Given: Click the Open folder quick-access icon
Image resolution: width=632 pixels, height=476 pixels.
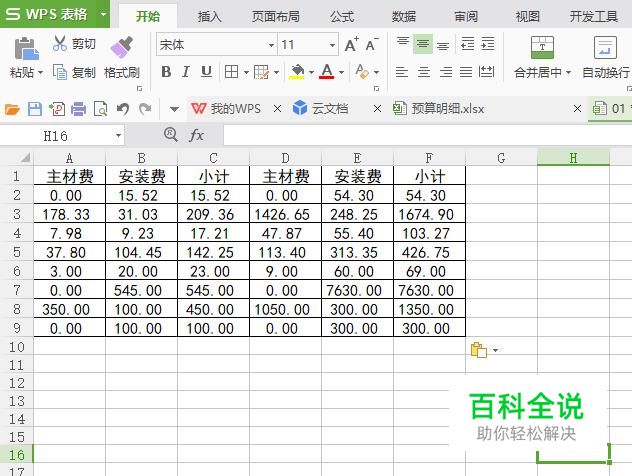Looking at the screenshot, I should (12, 109).
